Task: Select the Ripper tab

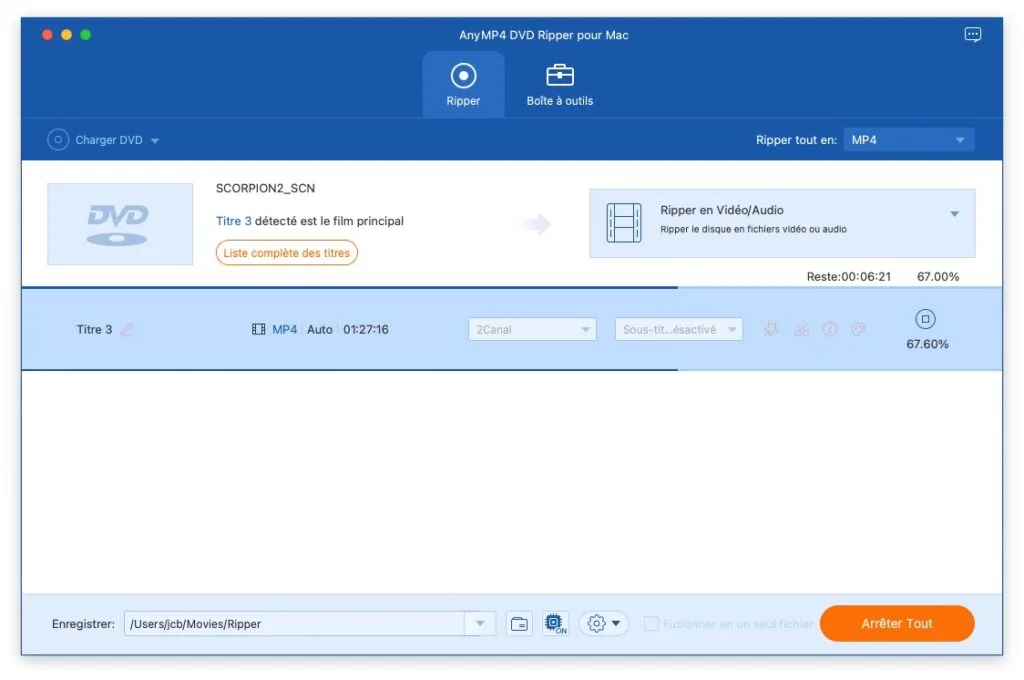Action: 463,85
